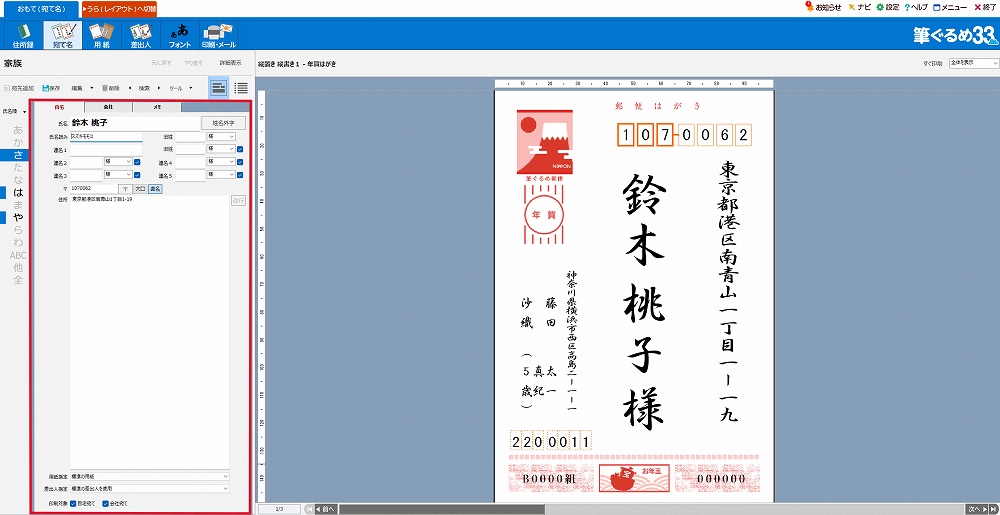Click the 氏名 name input field
The height and width of the screenshot is (515, 1000).
coord(135,123)
